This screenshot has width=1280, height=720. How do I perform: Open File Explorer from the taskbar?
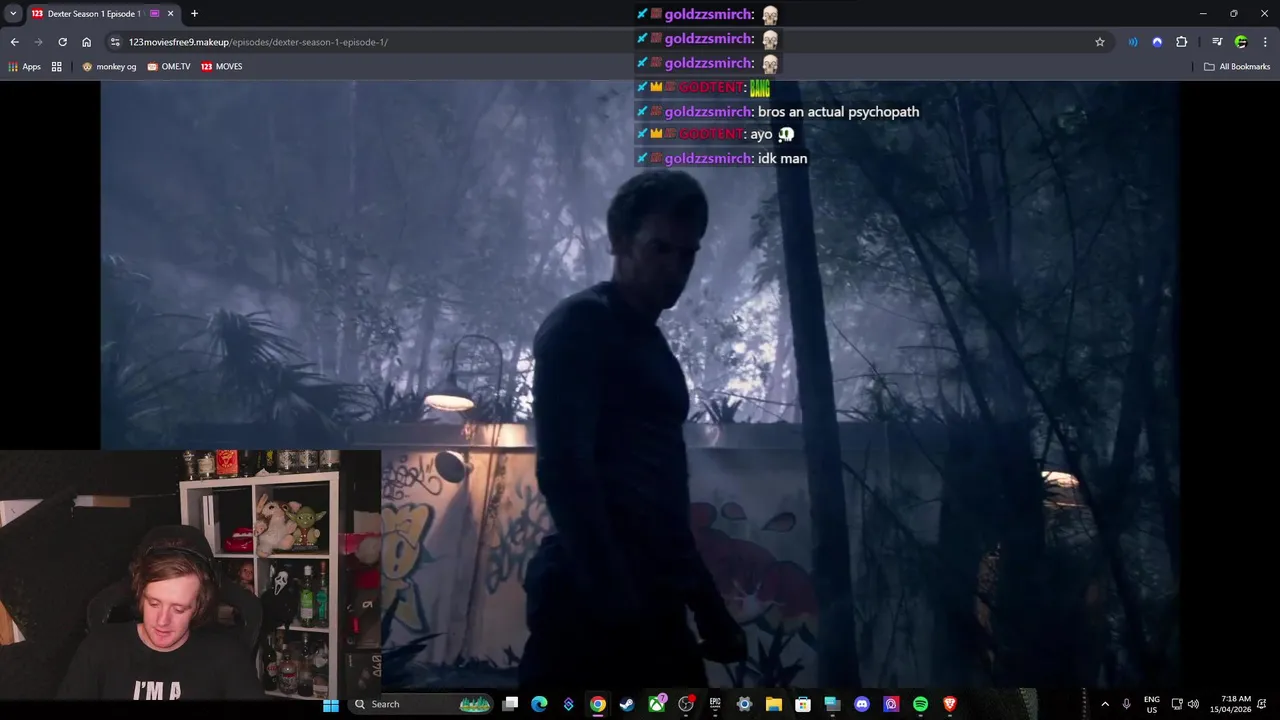point(773,704)
